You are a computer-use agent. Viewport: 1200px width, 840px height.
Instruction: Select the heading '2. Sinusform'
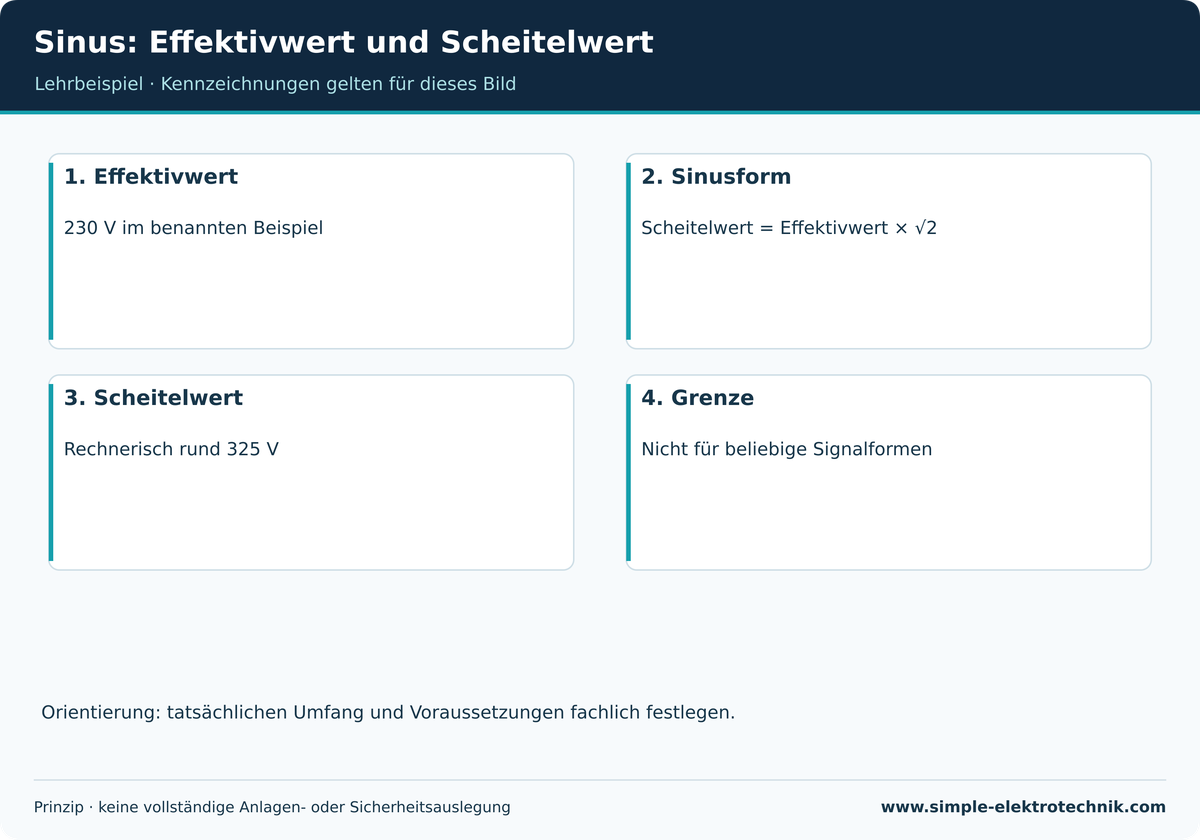[x=716, y=177]
